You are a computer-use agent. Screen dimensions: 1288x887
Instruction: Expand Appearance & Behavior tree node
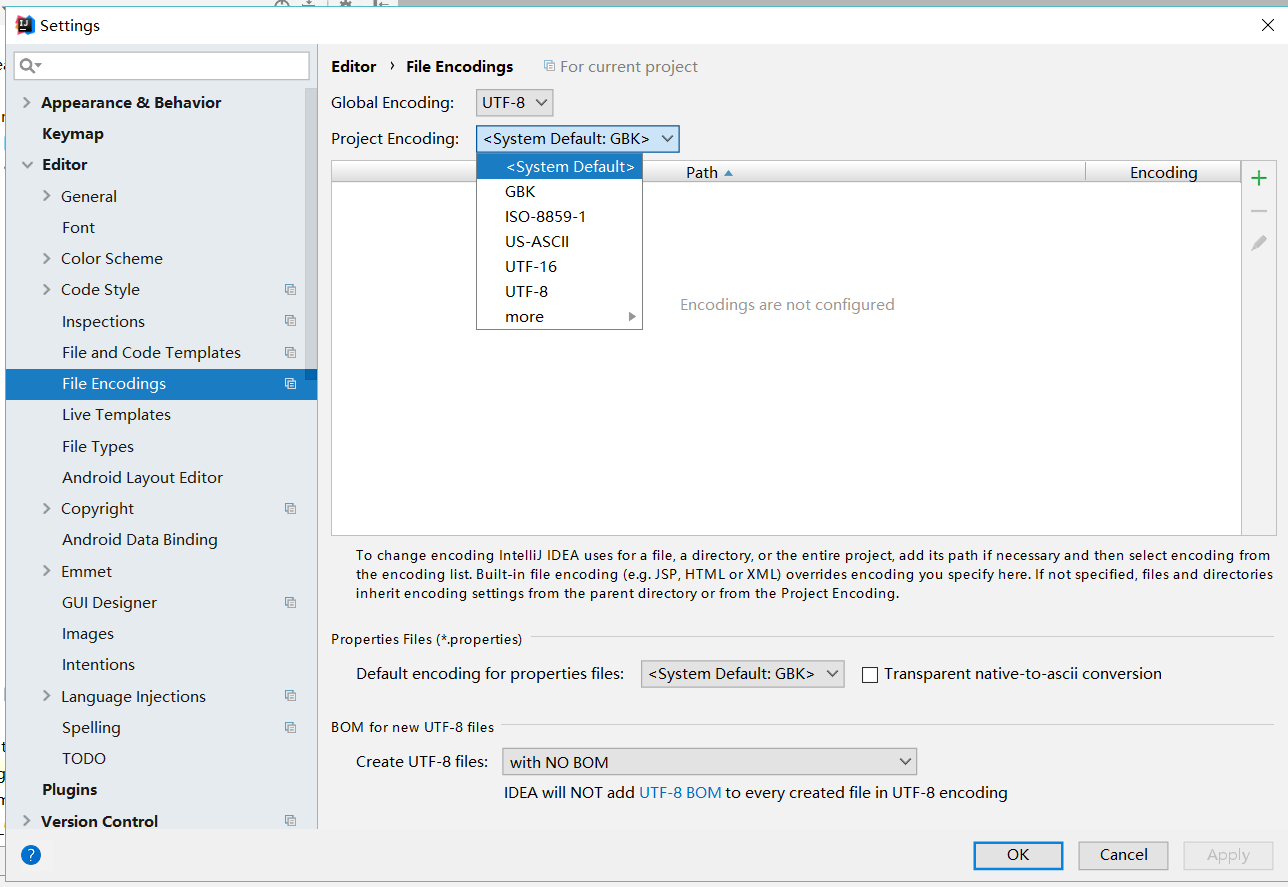pyautogui.click(x=27, y=103)
